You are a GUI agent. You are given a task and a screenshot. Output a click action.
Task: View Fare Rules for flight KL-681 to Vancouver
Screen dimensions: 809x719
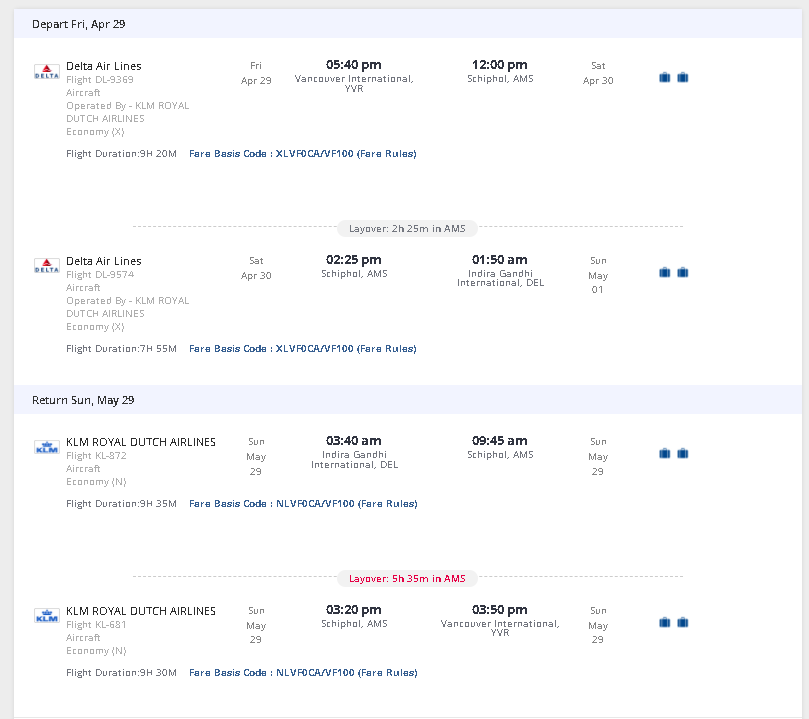click(x=387, y=673)
